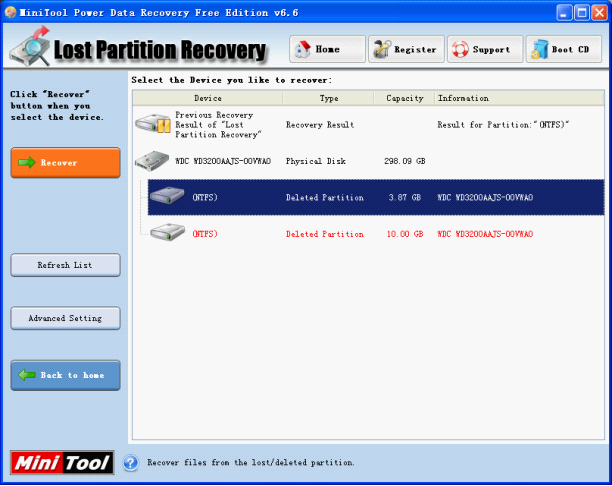This screenshot has height=486, width=612.
Task: Click the green arrow on Back to home
Action: [27, 375]
